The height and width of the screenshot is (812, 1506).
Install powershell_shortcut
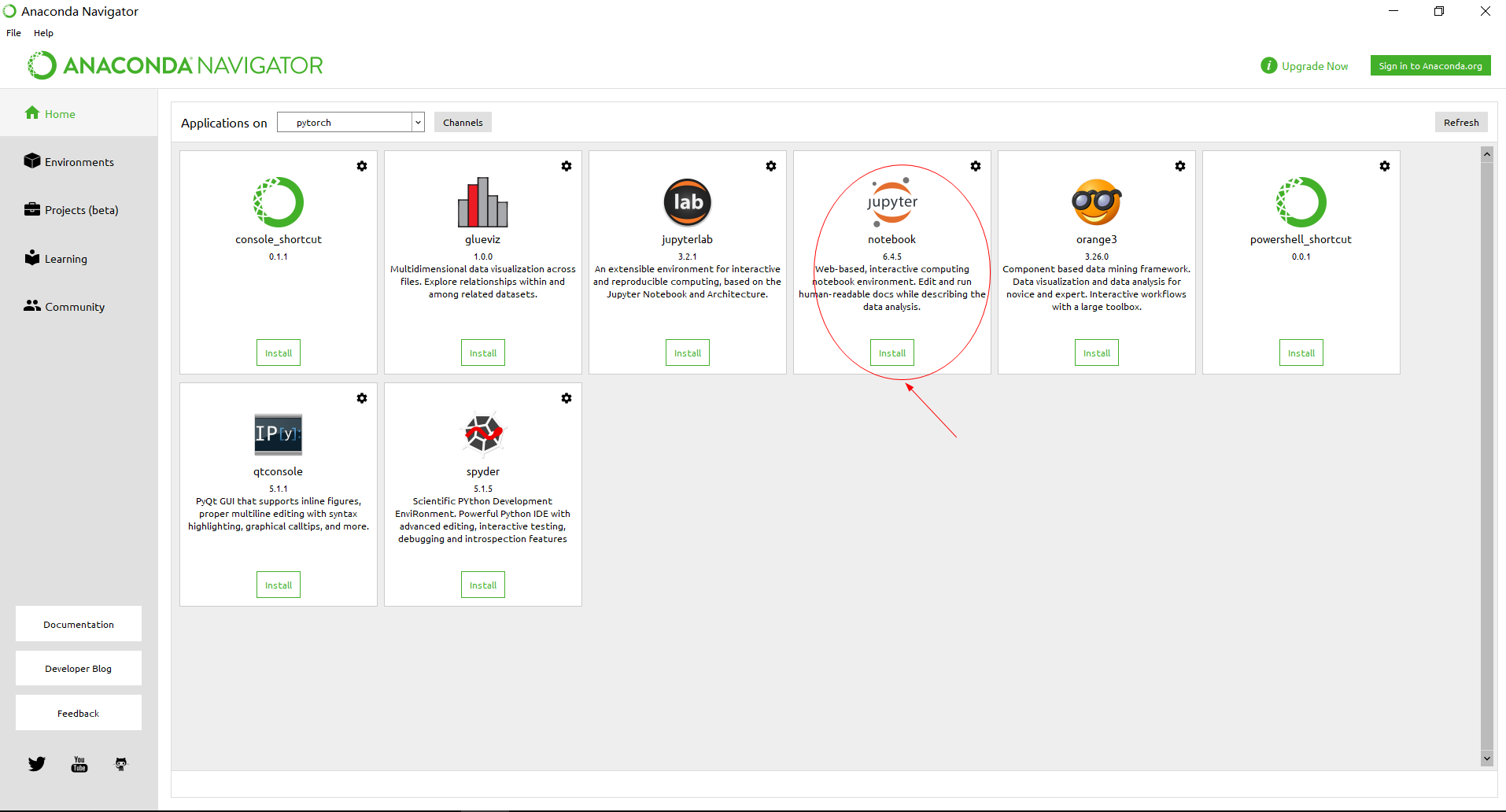pyautogui.click(x=1301, y=352)
